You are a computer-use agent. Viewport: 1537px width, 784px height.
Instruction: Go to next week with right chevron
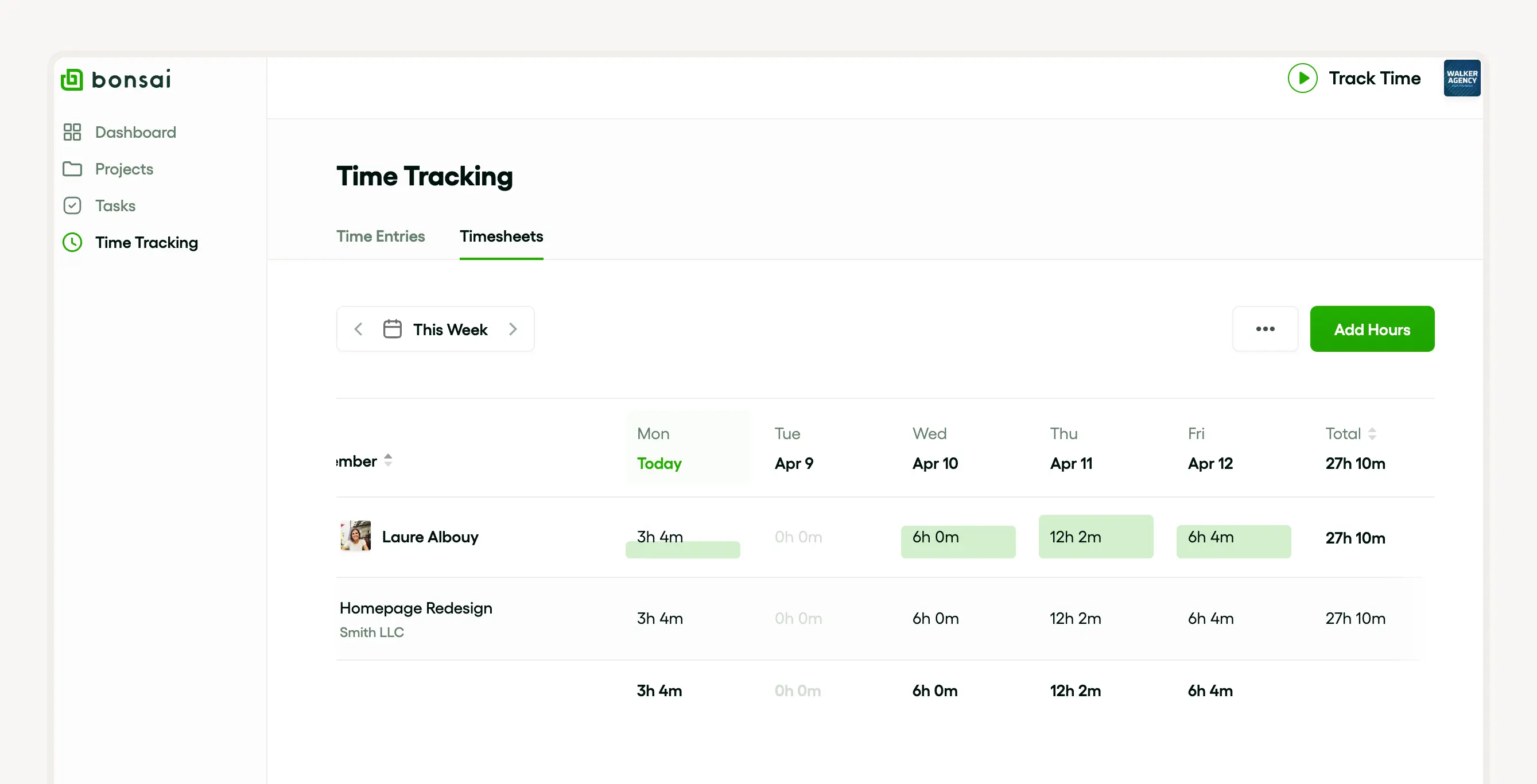(513, 329)
